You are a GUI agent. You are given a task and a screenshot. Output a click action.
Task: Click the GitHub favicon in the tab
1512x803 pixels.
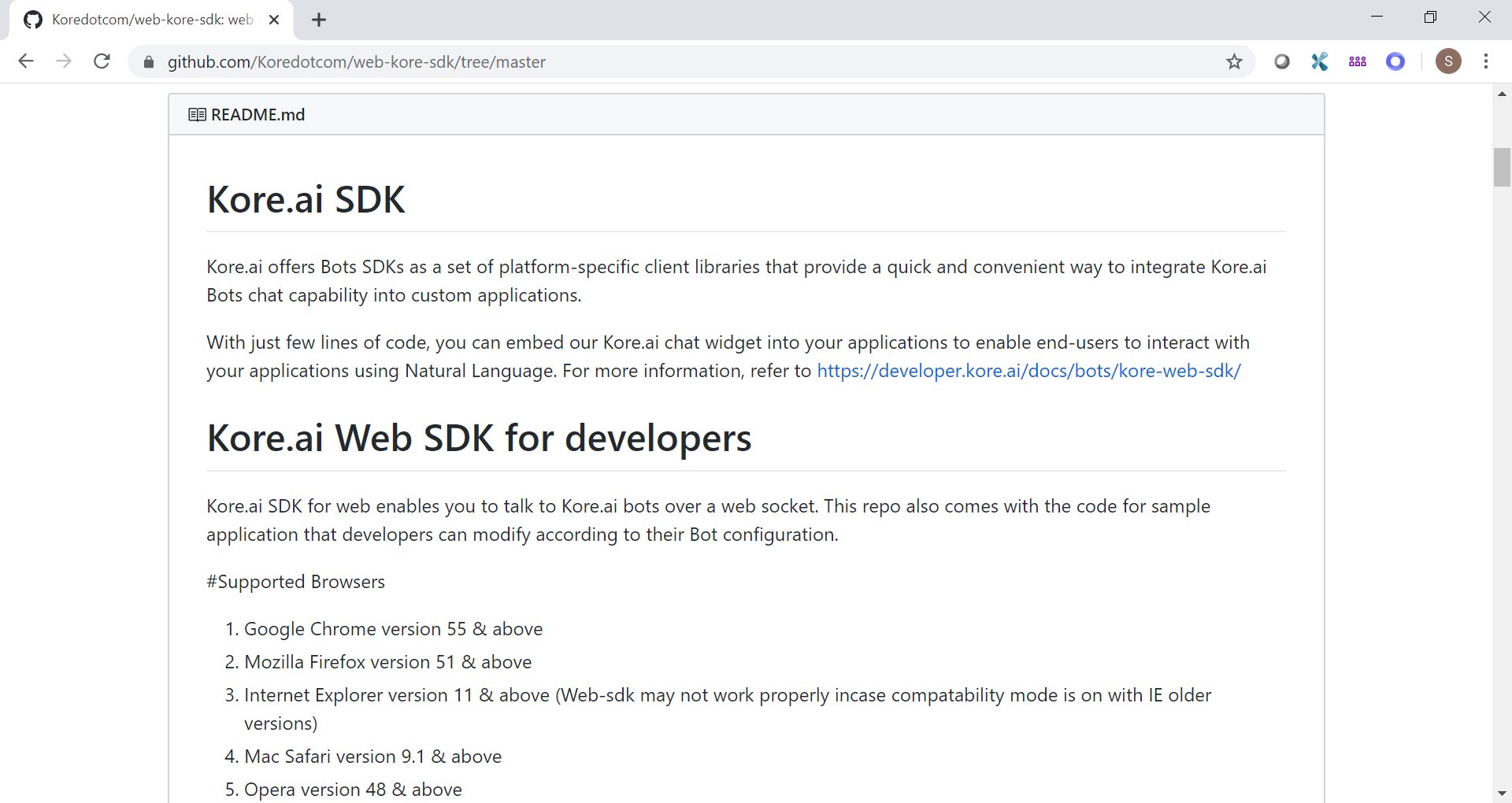[x=33, y=20]
